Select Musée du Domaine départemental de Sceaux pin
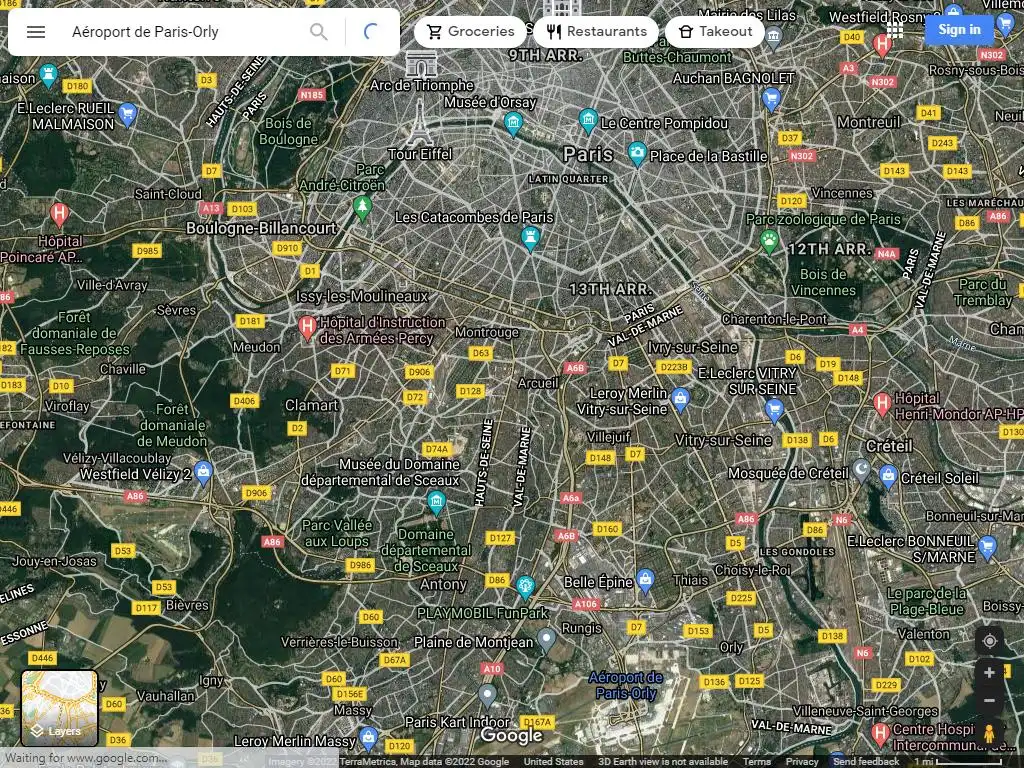Viewport: 1024px width, 768px height. (x=436, y=502)
